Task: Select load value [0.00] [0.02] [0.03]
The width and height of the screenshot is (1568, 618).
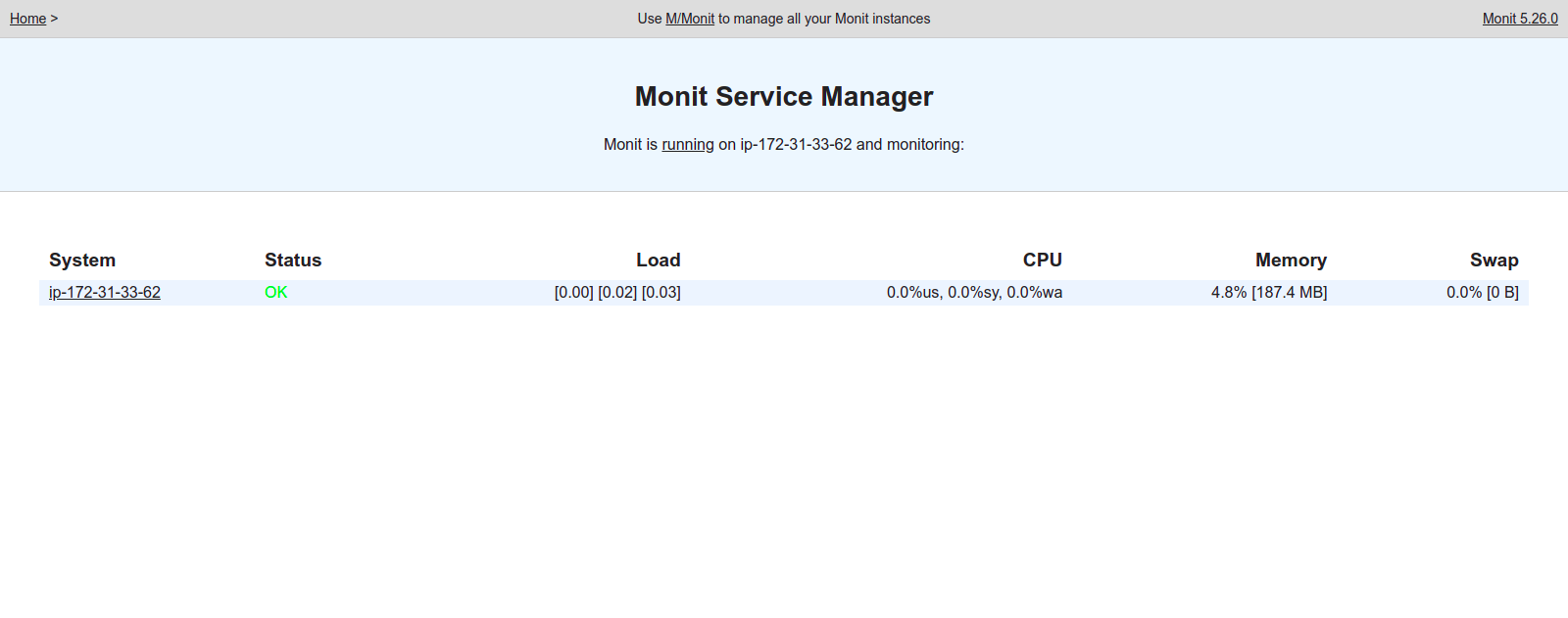Action: (x=617, y=292)
